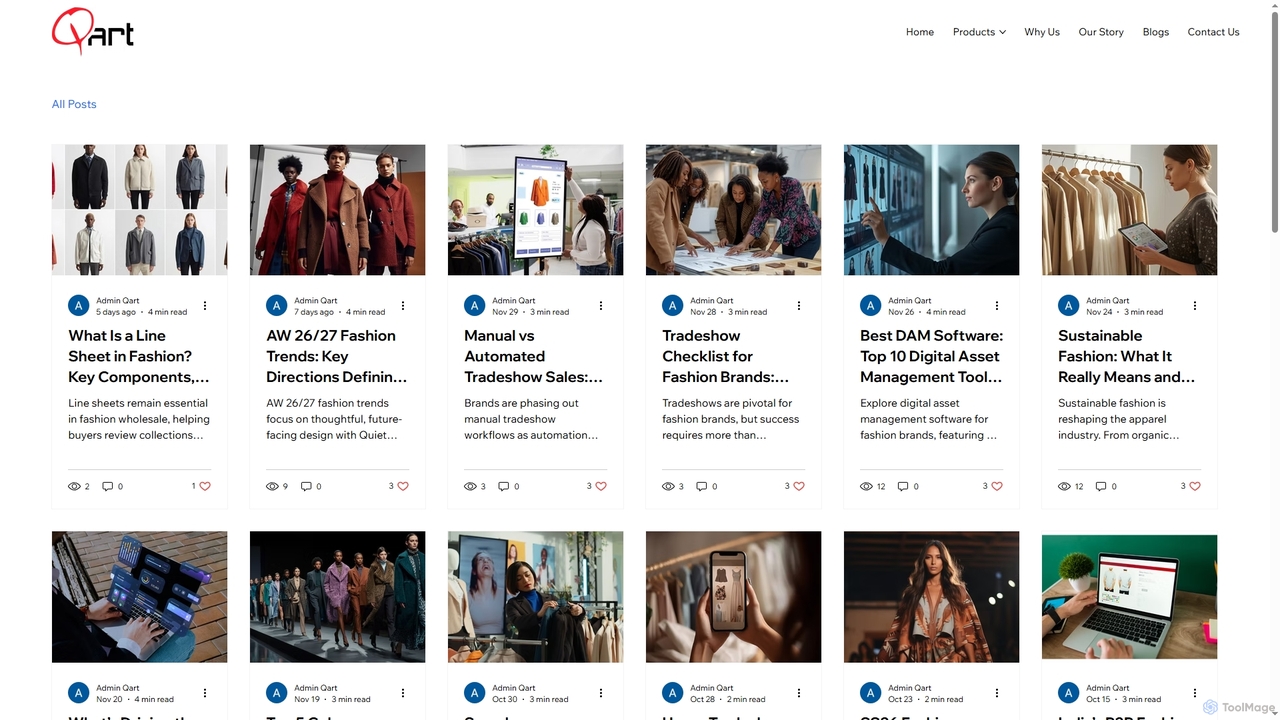Open more actions on the Nov 19 post

[403, 693]
